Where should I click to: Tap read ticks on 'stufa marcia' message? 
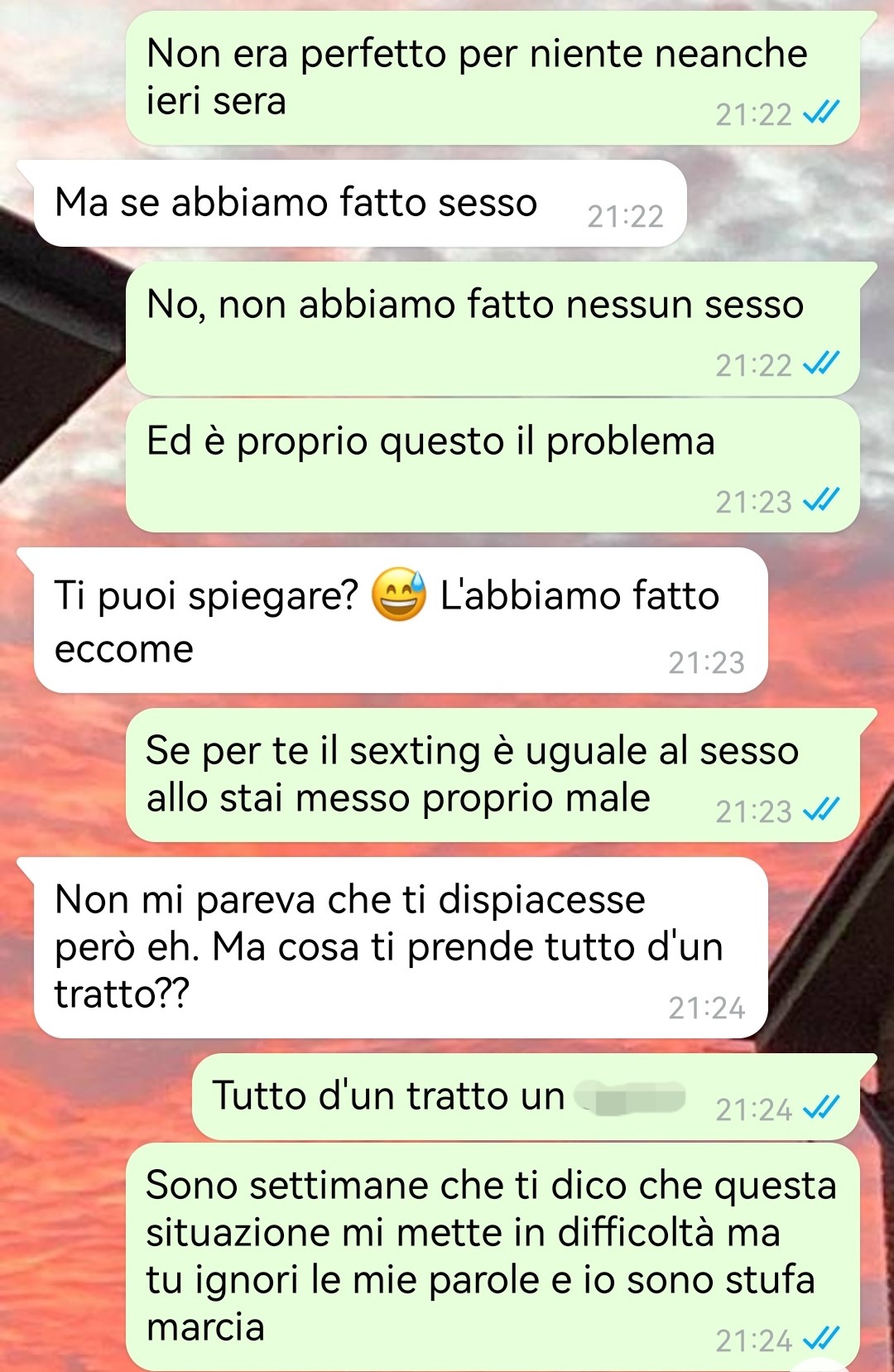point(821,1339)
